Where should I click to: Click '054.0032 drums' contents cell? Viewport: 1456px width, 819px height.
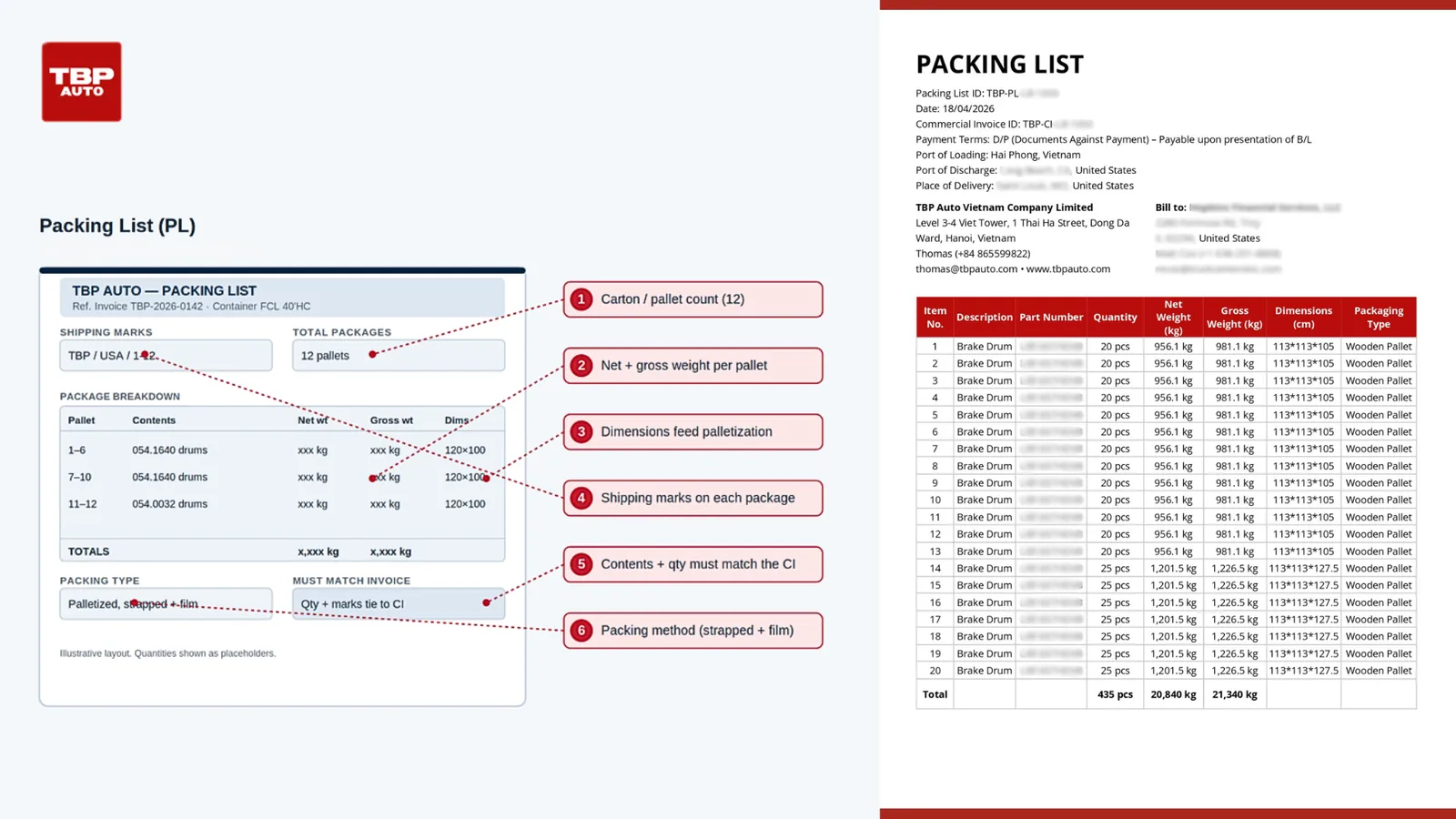[169, 504]
